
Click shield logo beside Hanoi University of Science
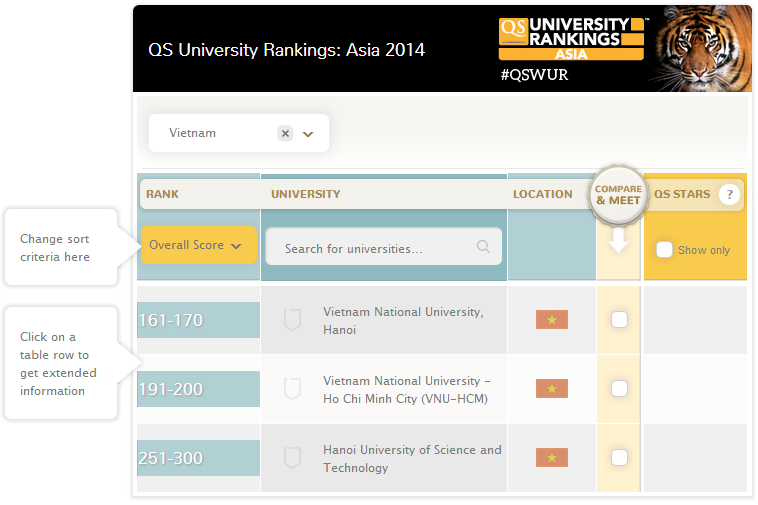tap(292, 458)
